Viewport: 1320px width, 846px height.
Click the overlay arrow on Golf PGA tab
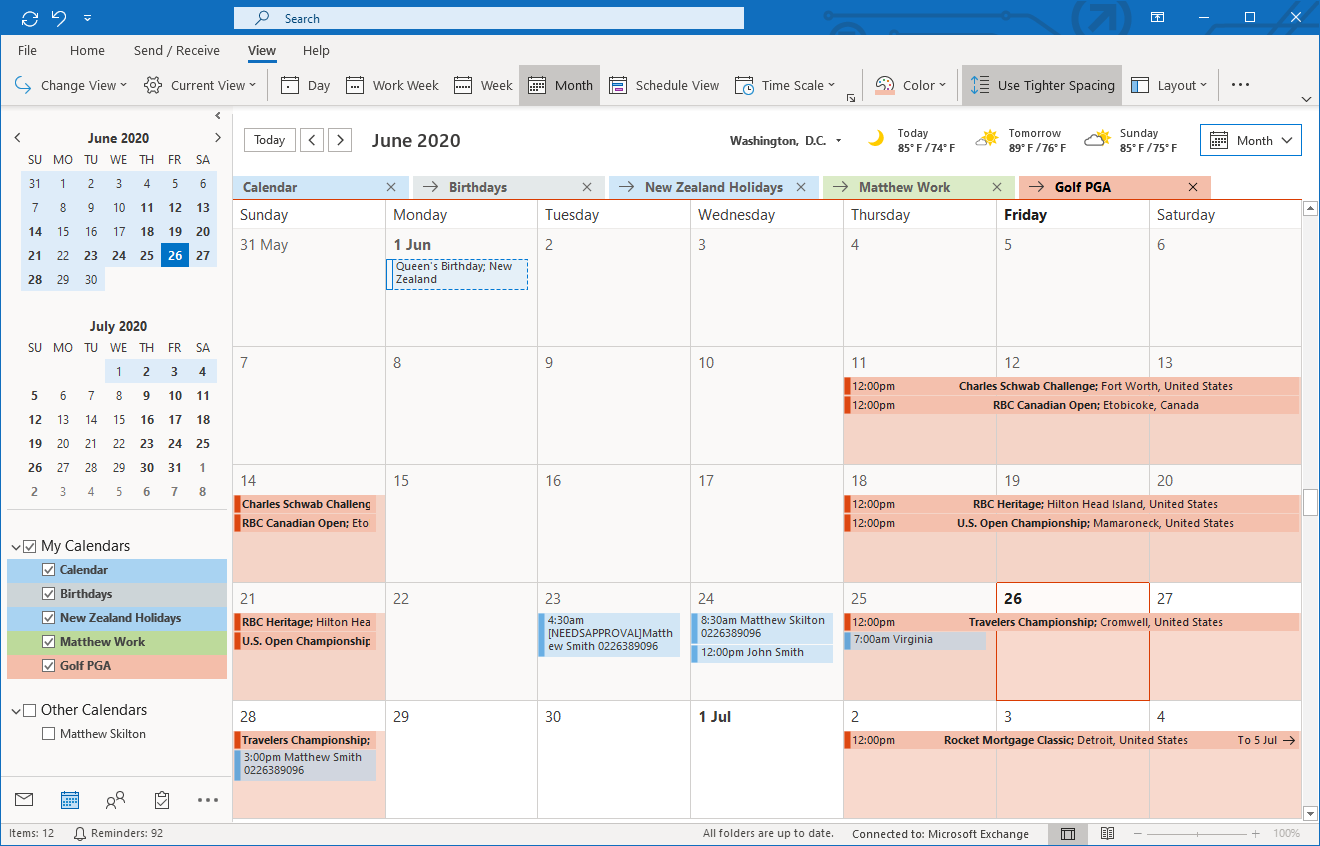[1037, 187]
